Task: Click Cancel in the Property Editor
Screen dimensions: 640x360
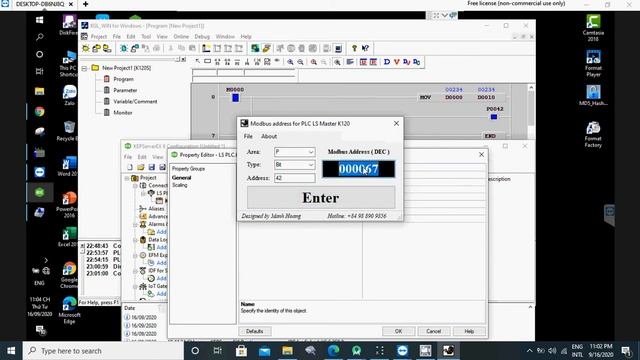Action: (x=433, y=331)
